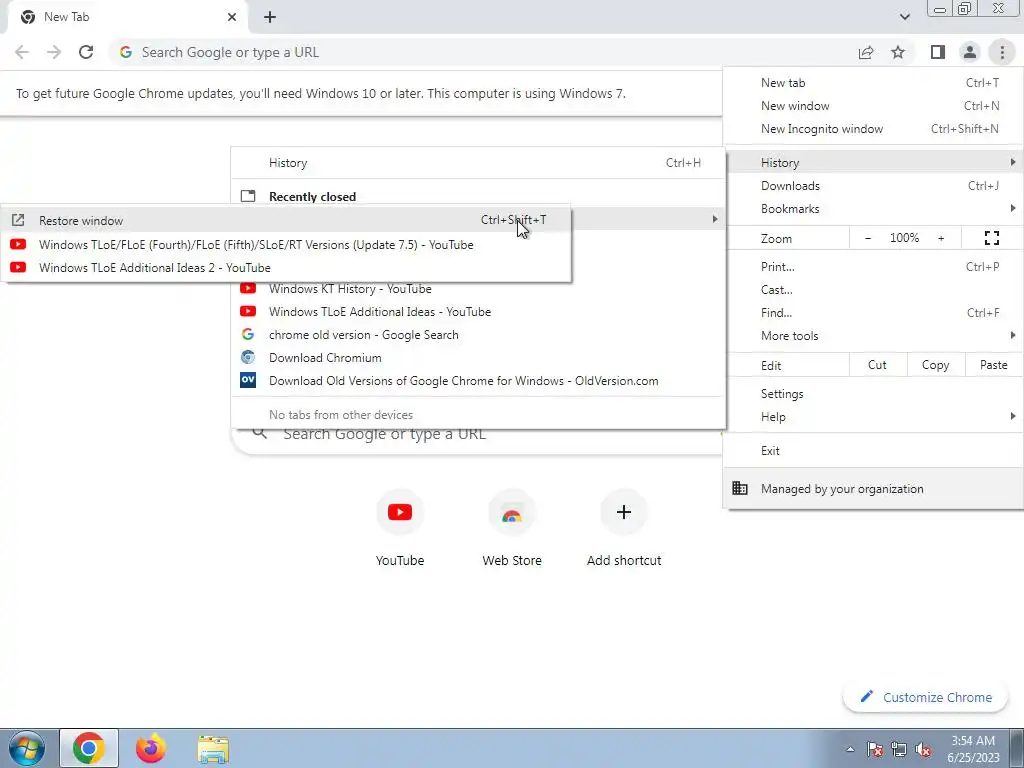Click Restore window in the submenu
The height and width of the screenshot is (768, 1024).
coord(285,221)
